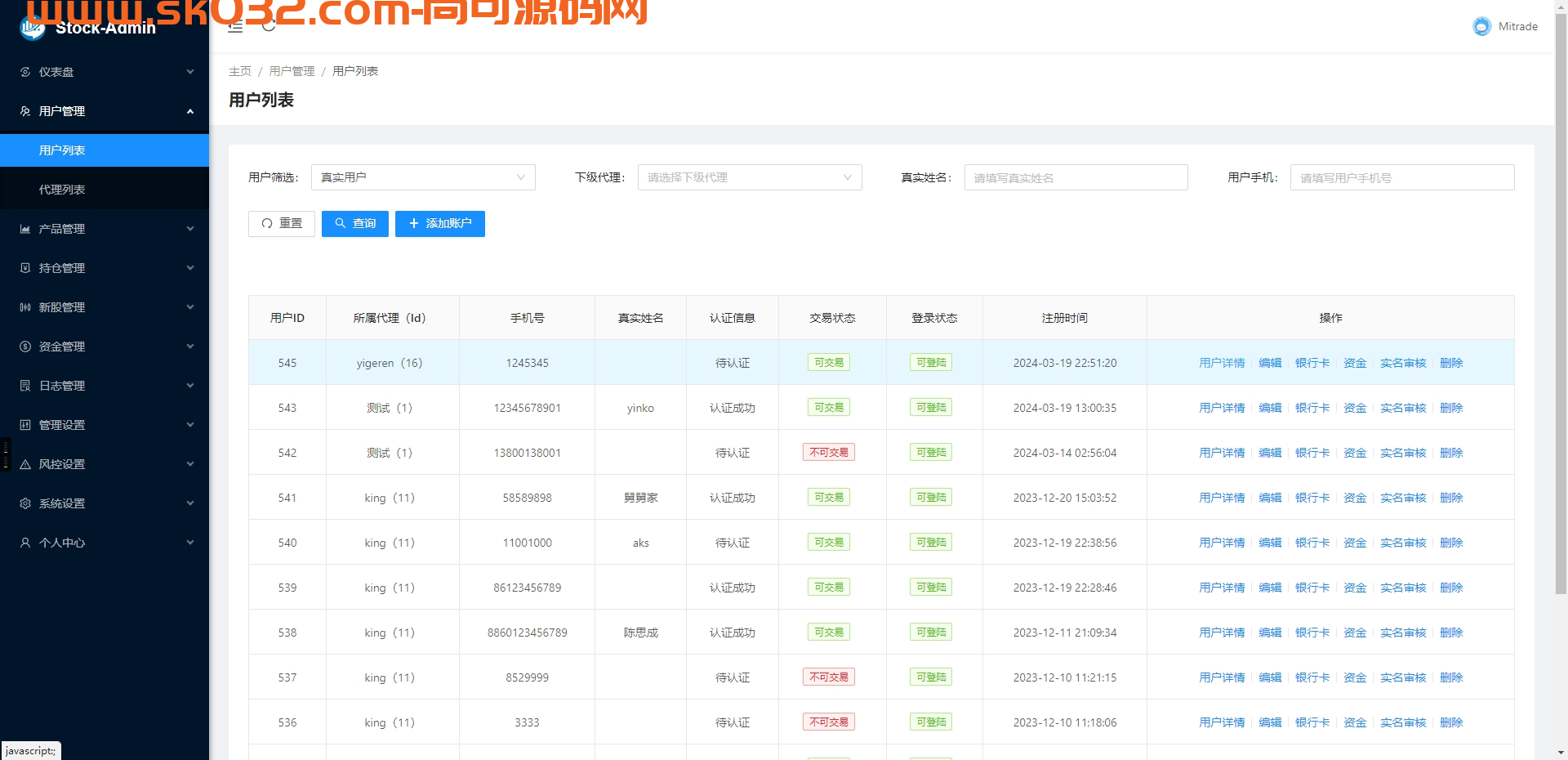Click the dashboard icon beside 仪表盘
The height and width of the screenshot is (760, 1568).
(25, 72)
